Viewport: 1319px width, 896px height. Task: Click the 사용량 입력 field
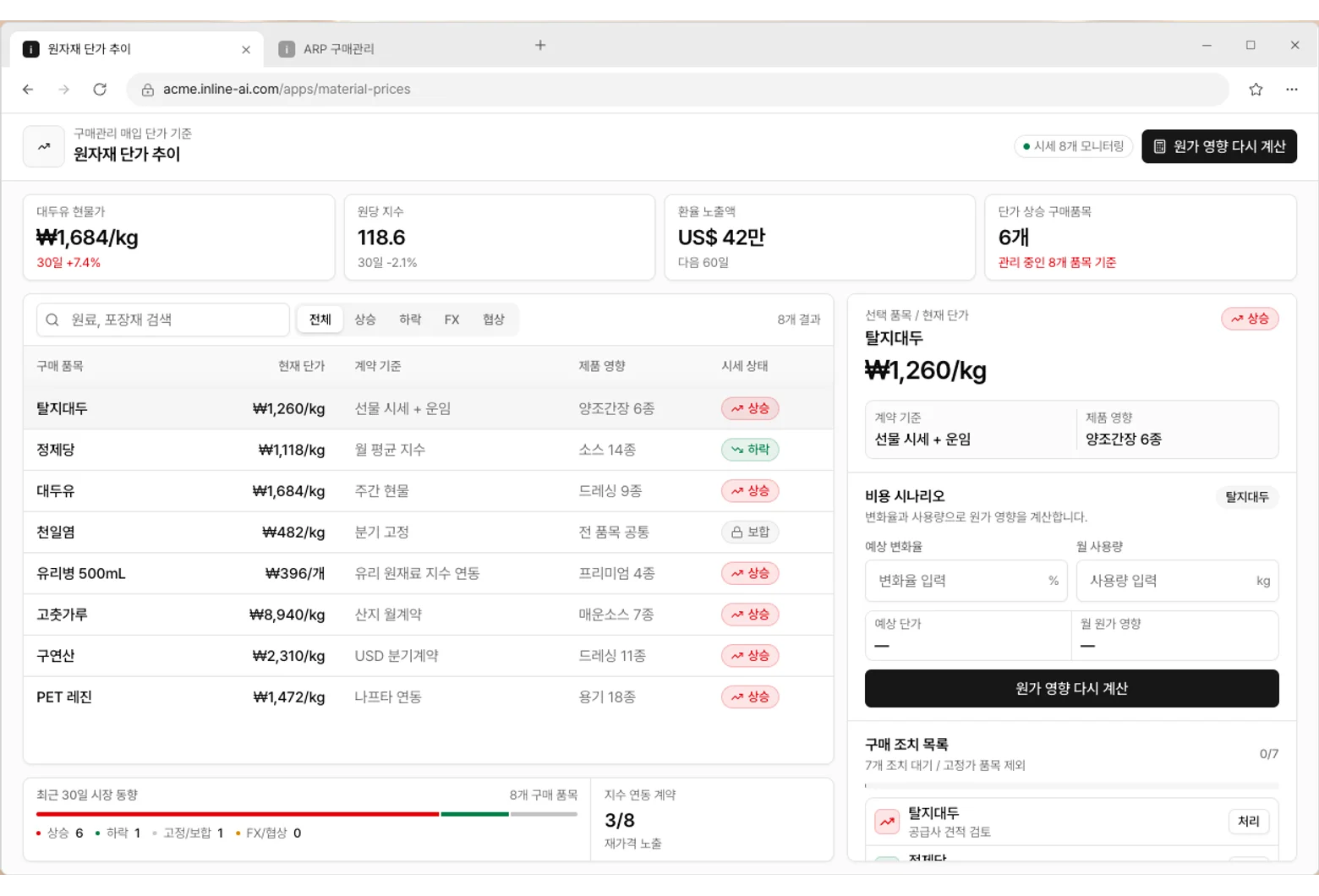[1177, 581]
